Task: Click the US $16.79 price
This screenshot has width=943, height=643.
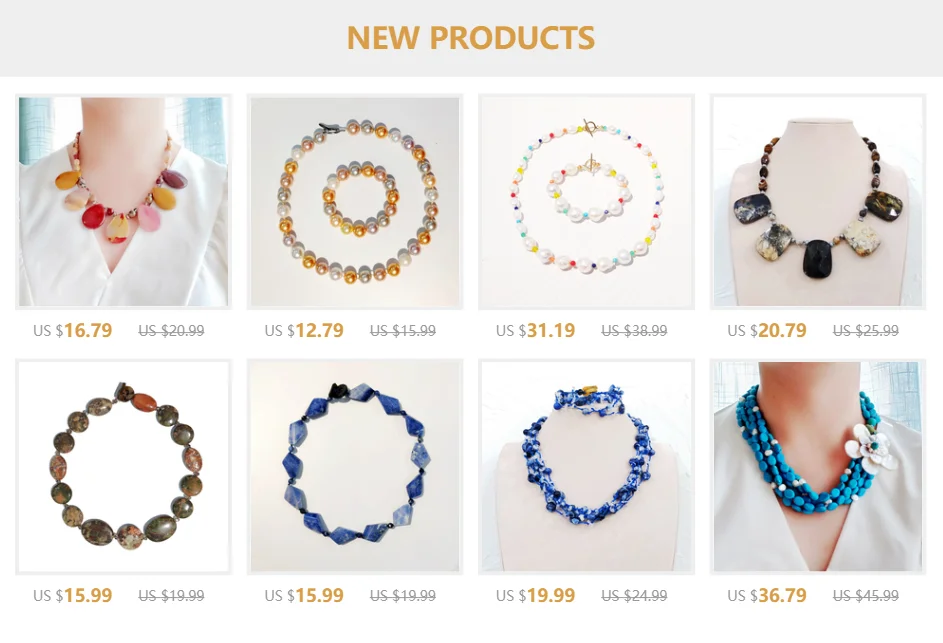Action: click(x=73, y=330)
